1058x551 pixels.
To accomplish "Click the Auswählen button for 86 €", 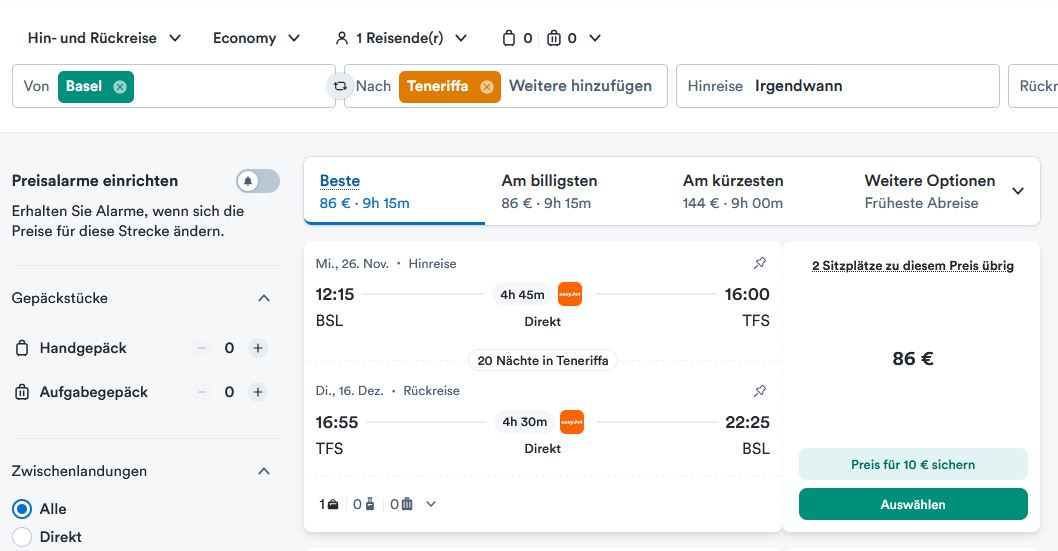I will (x=912, y=504).
